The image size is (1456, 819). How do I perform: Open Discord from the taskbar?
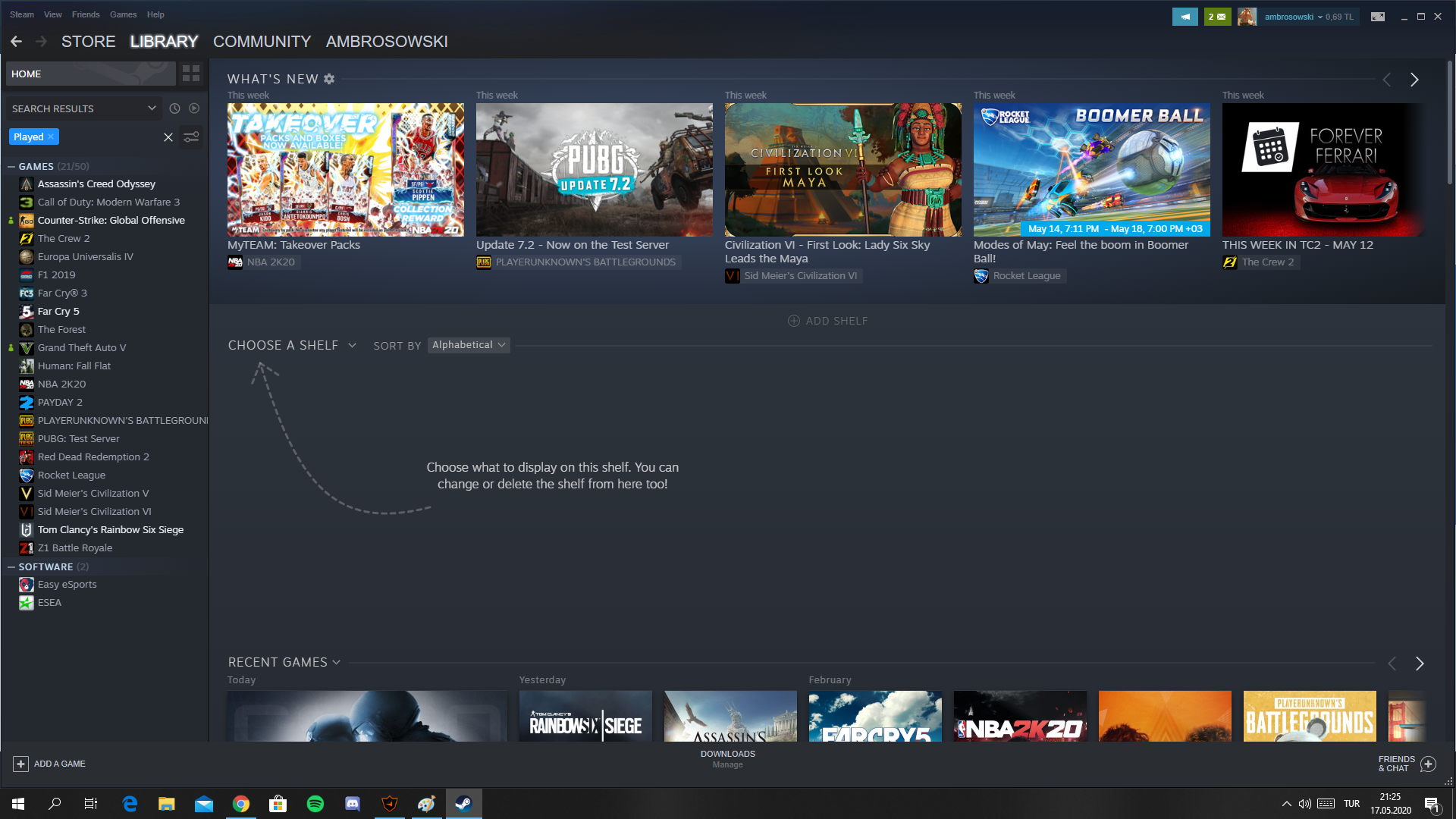pos(353,804)
